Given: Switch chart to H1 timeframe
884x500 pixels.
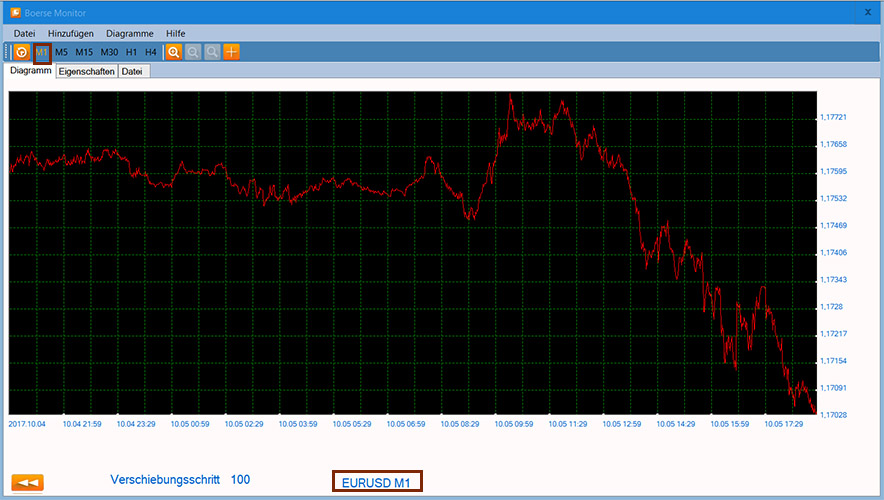Looking at the screenshot, I should [x=132, y=52].
